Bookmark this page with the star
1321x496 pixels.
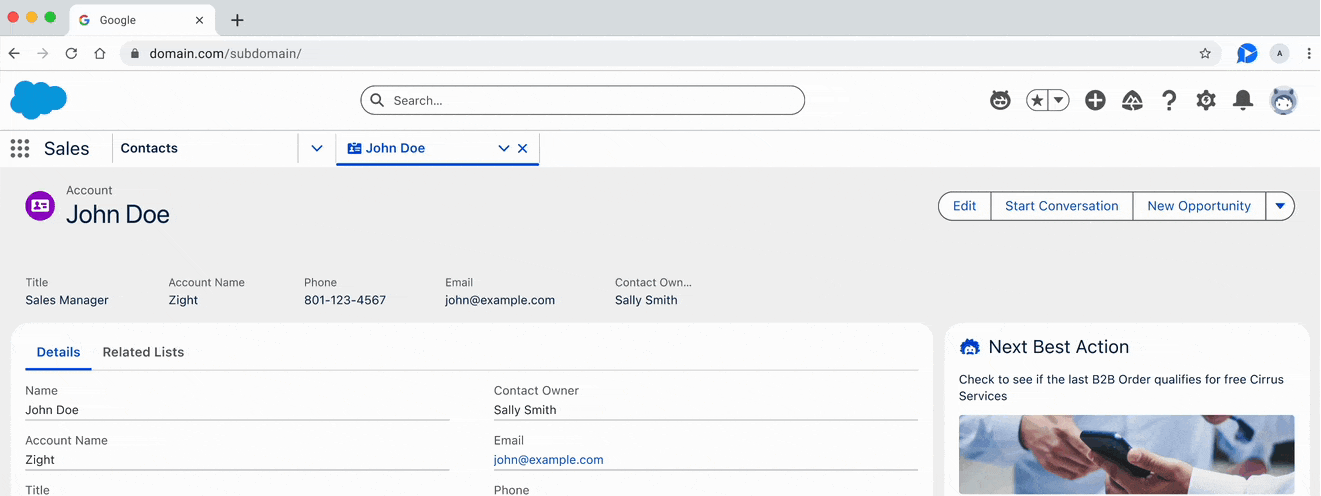1205,54
